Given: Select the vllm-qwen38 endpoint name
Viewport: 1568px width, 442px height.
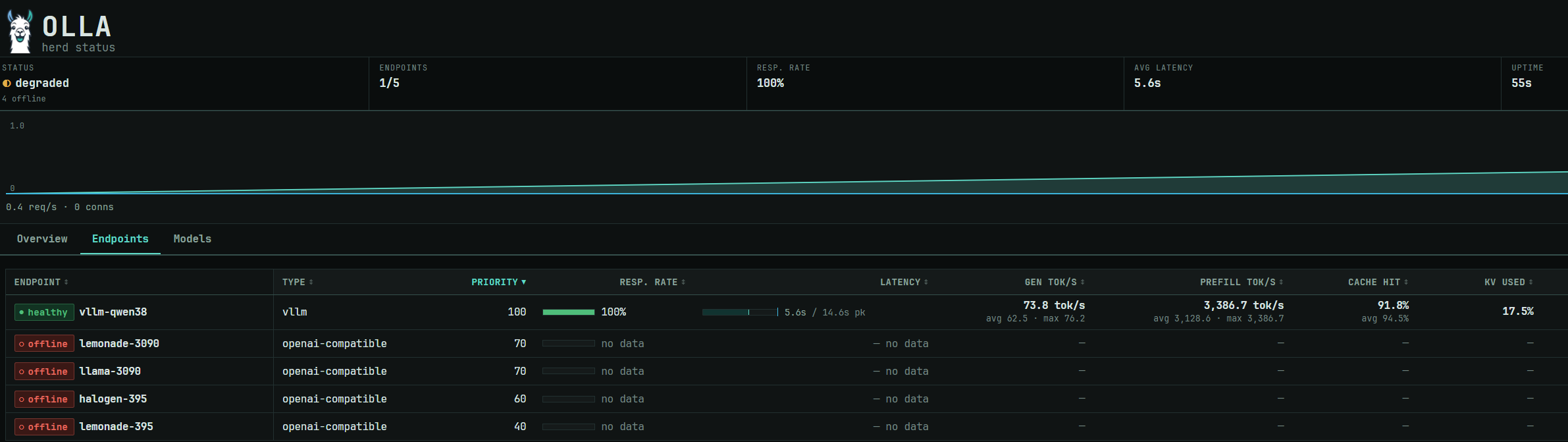Looking at the screenshot, I should tap(113, 312).
